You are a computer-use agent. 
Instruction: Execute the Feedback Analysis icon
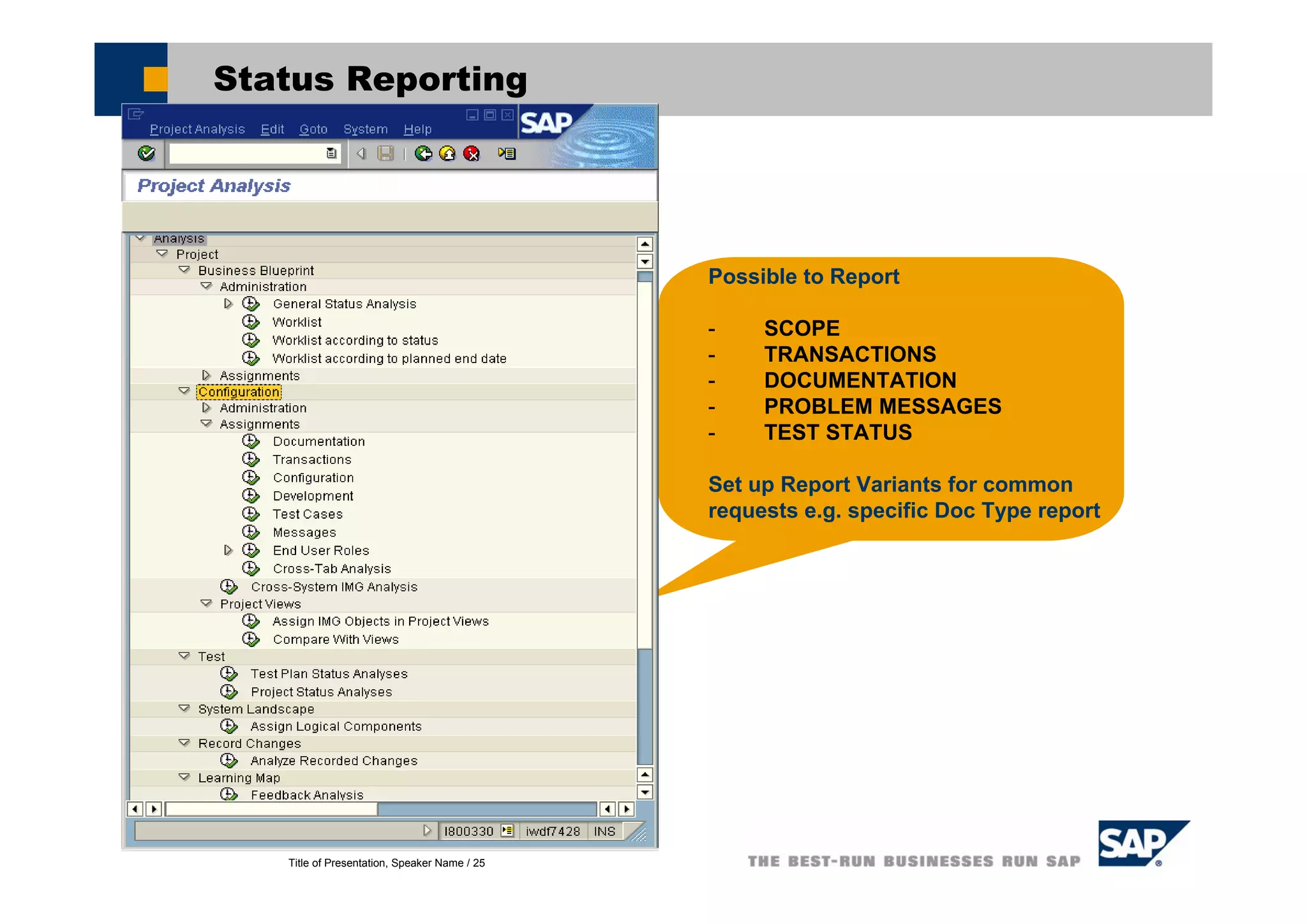[228, 794]
